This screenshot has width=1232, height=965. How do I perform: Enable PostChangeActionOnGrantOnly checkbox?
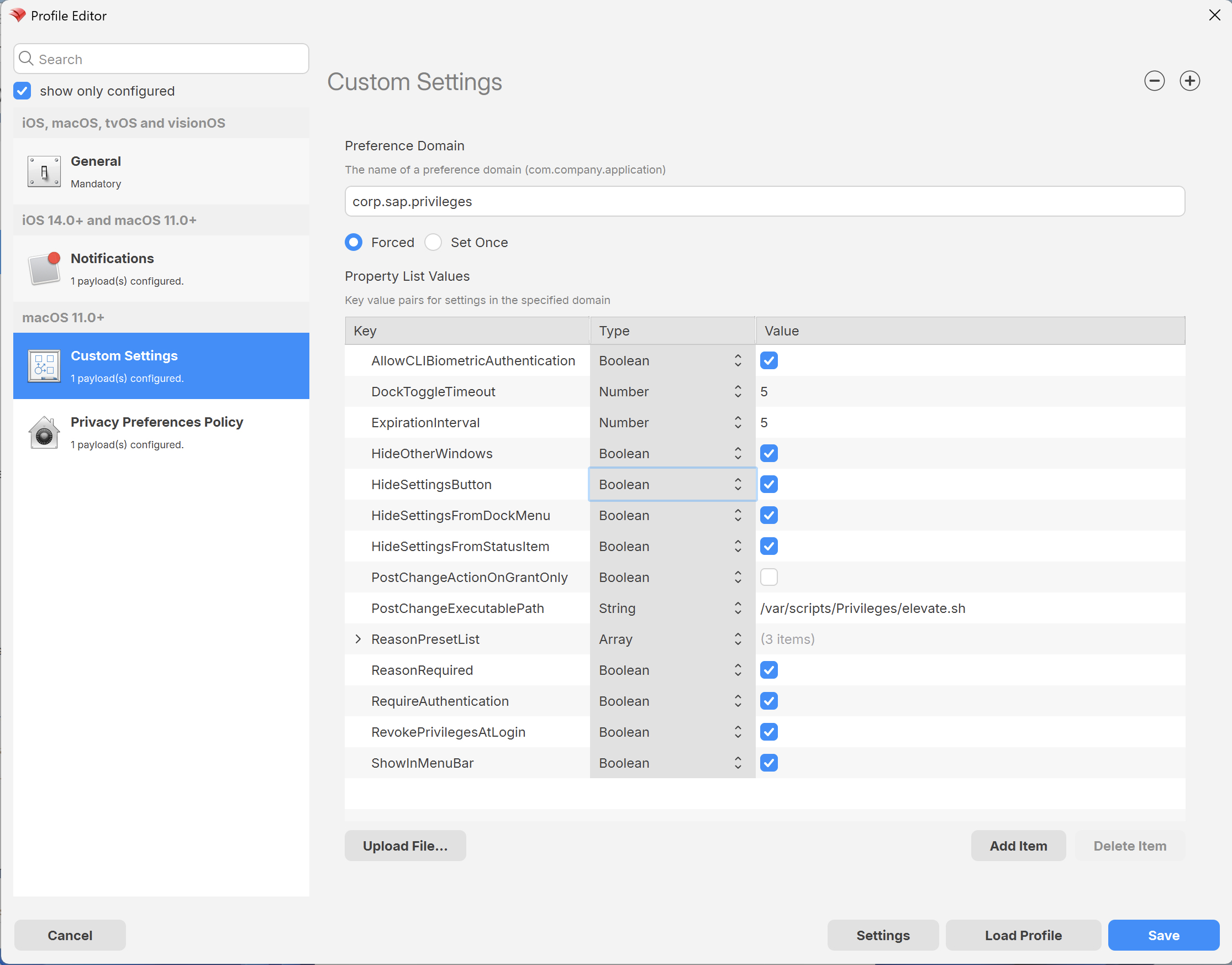768,577
